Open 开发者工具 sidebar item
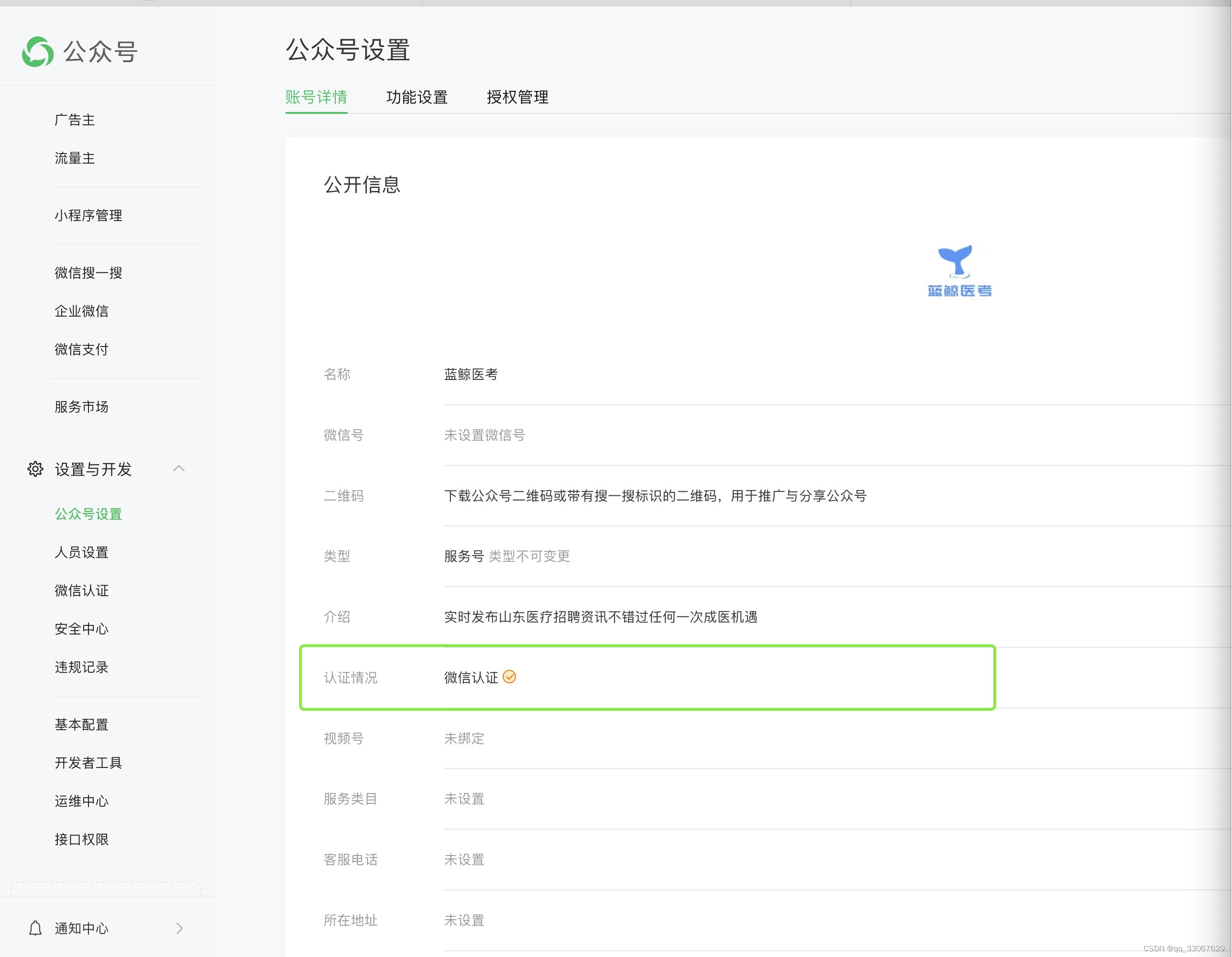The image size is (1232, 957). pyautogui.click(x=88, y=763)
